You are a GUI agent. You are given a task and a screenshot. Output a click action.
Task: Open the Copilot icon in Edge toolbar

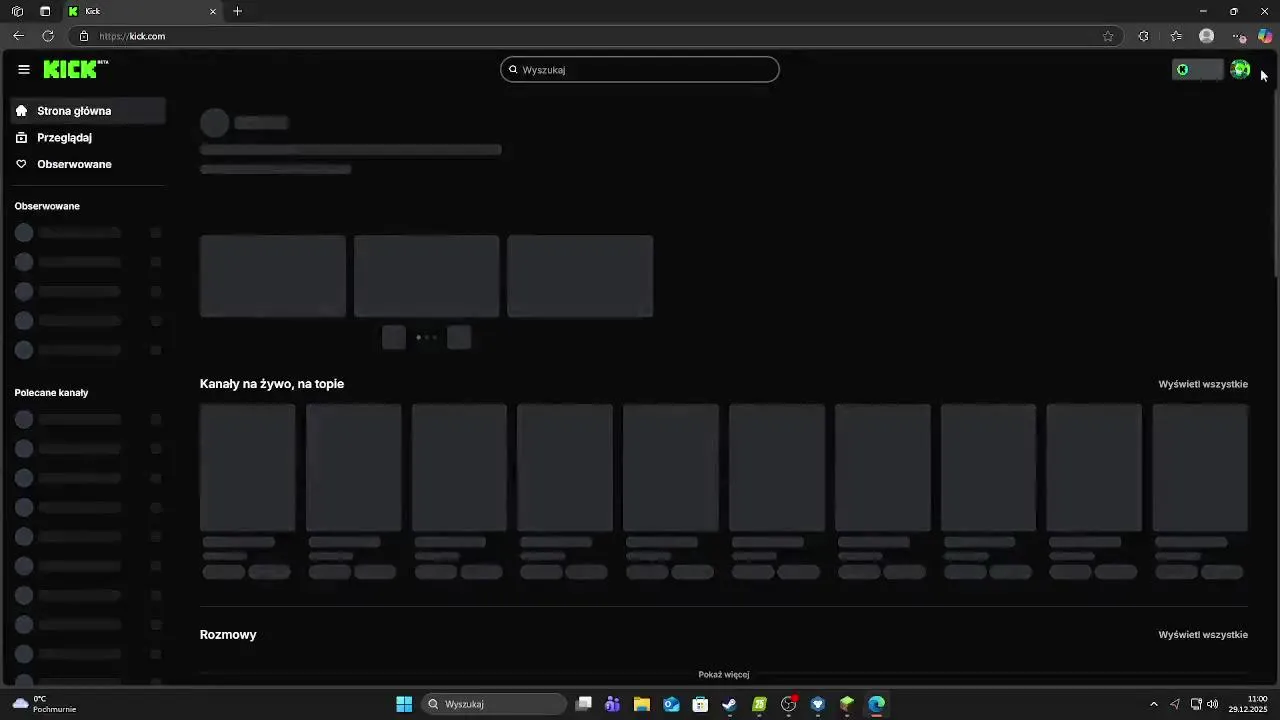[1265, 36]
